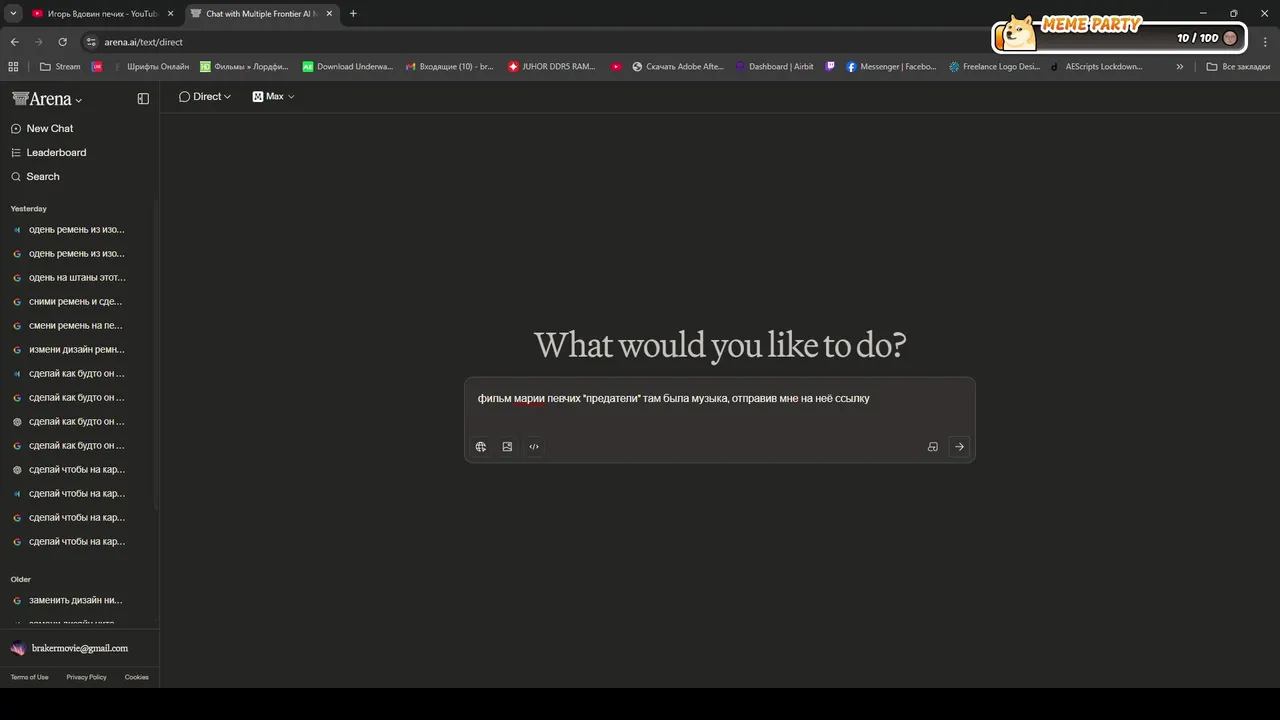Image resolution: width=1280 pixels, height=720 pixels.
Task: Open chat "смени ремень на пе..."
Action: [77, 326]
